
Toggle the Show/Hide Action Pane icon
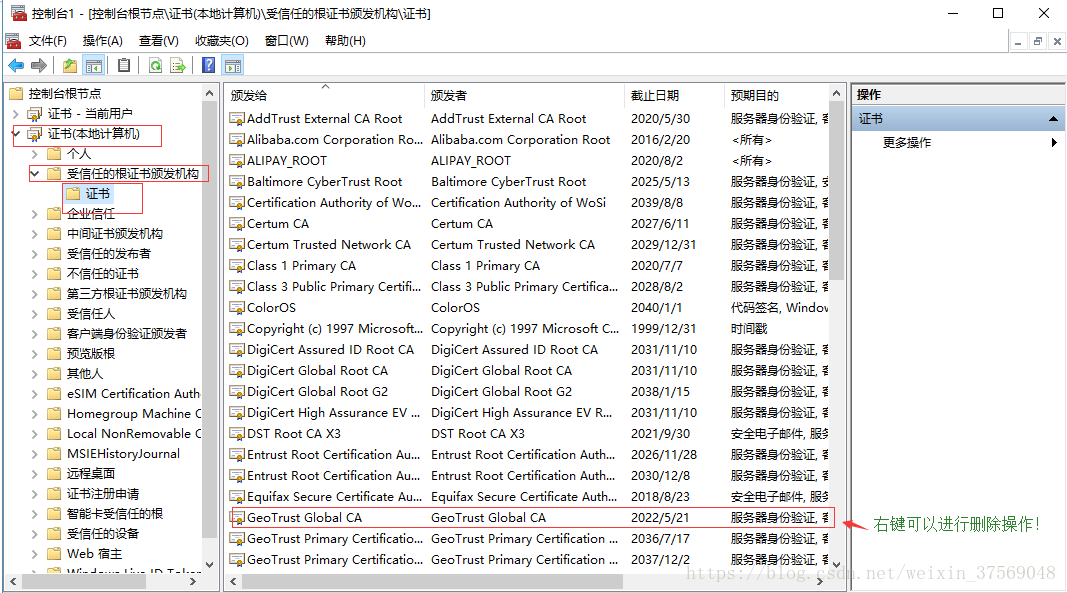233,65
